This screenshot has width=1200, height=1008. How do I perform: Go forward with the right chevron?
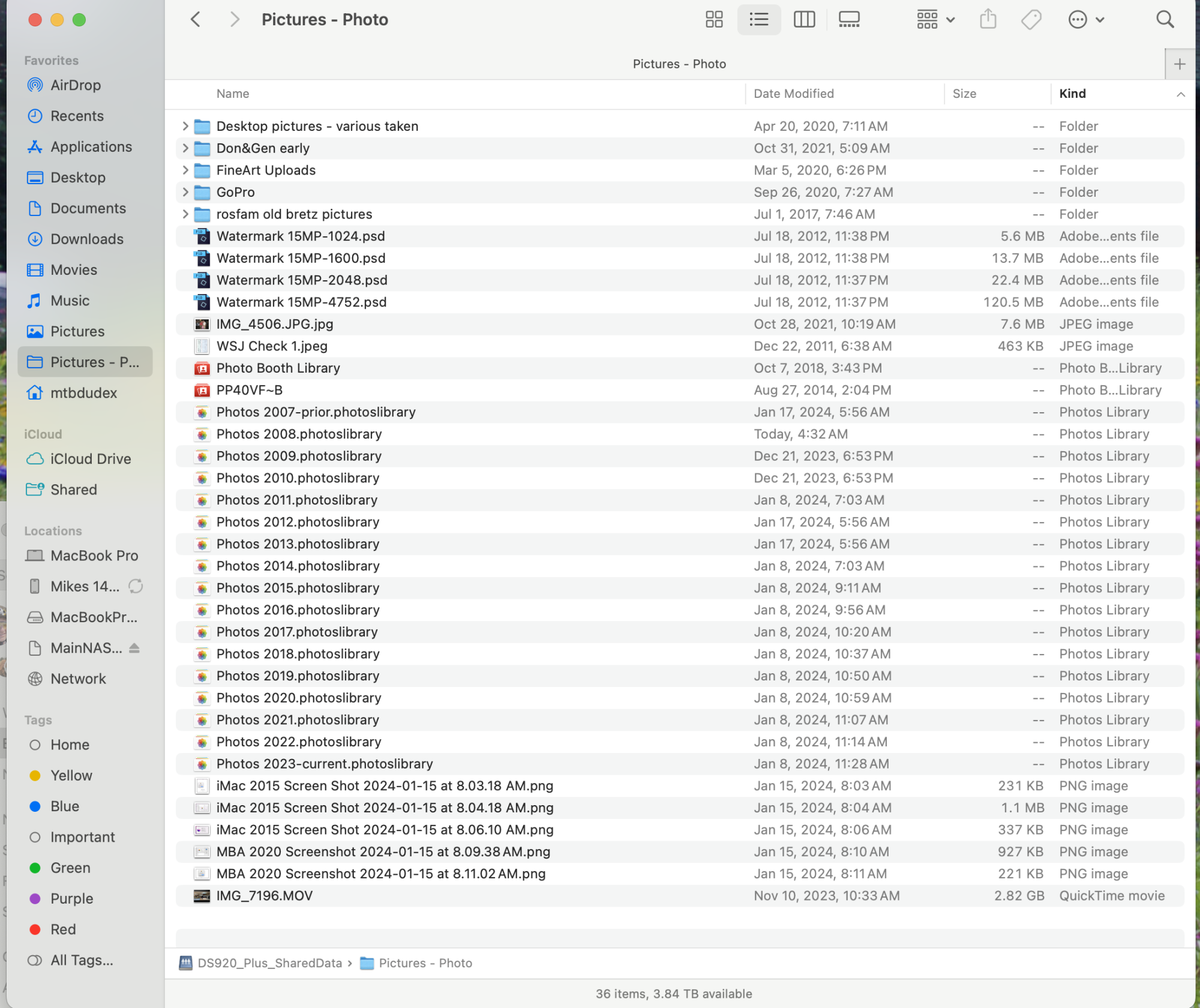pyautogui.click(x=235, y=20)
